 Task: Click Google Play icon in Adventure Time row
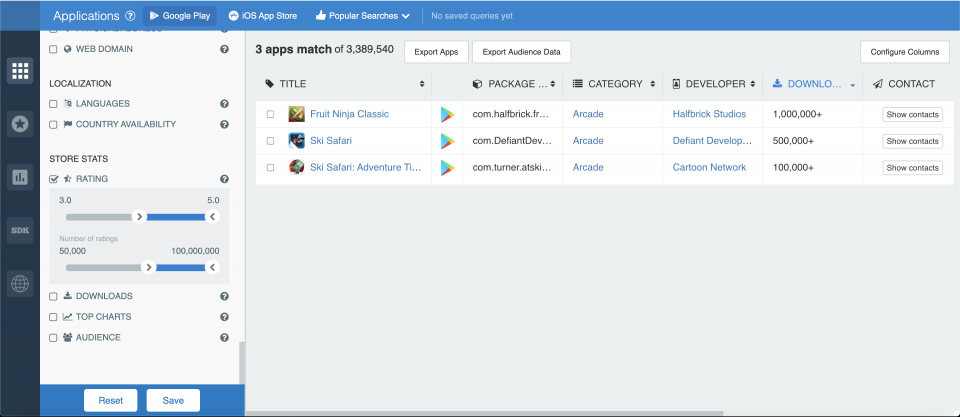[x=448, y=167]
